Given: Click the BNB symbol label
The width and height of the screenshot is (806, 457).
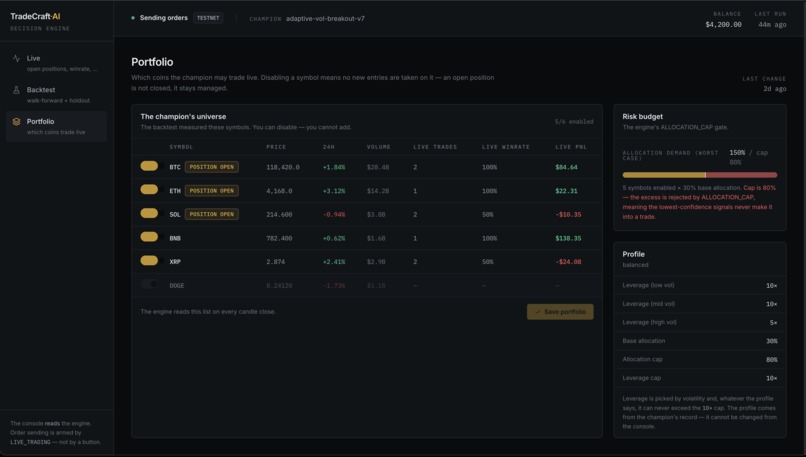Looking at the screenshot, I should tap(175, 238).
